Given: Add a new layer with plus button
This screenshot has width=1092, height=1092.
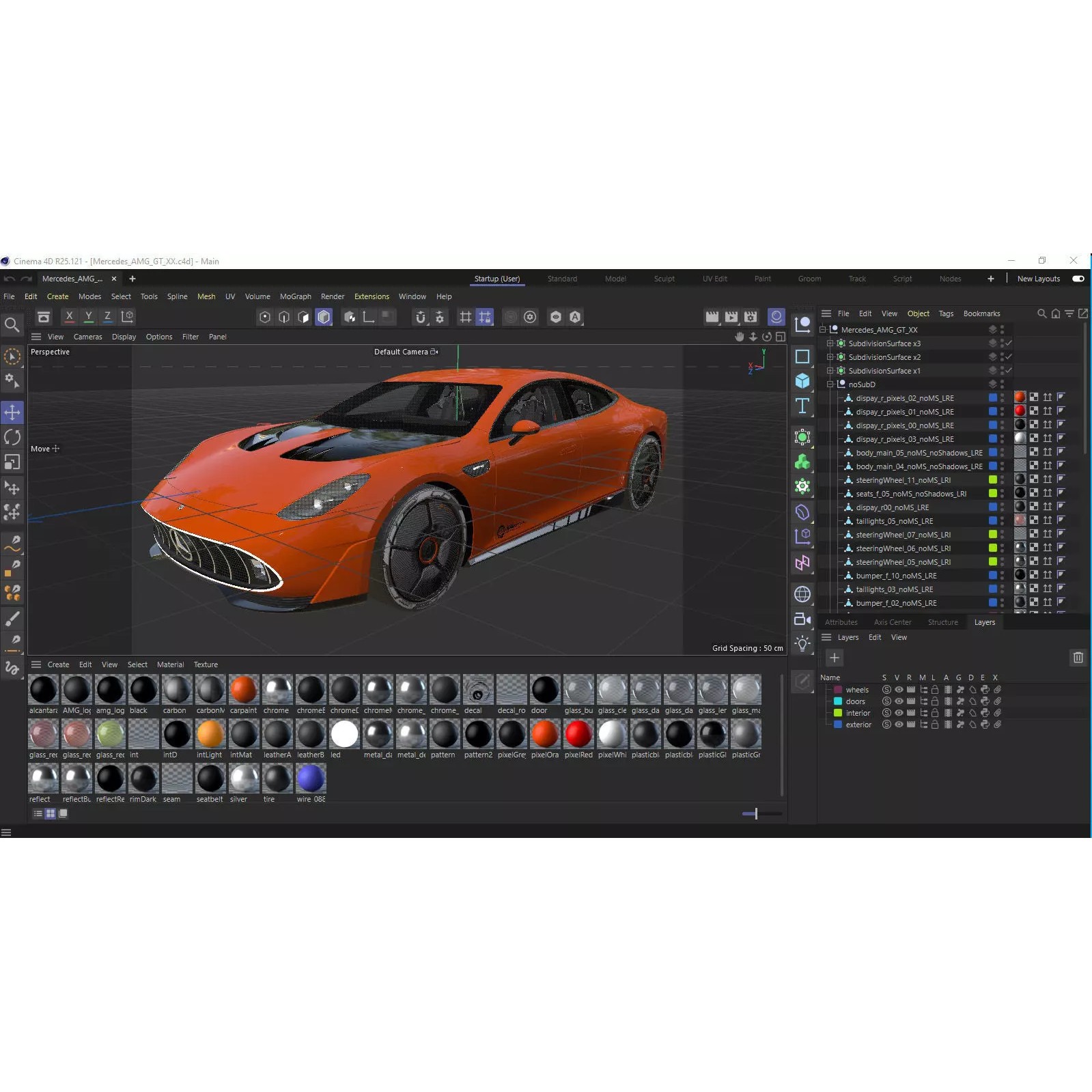Looking at the screenshot, I should [834, 658].
